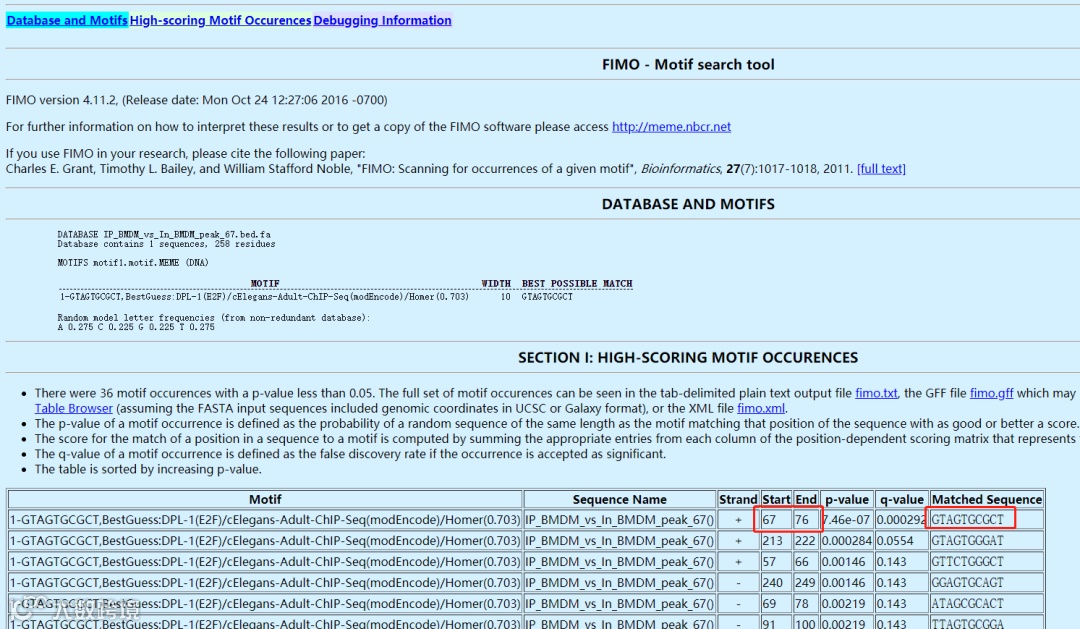This screenshot has width=1080, height=629.
Task: Open the fimo.xml file link
Action: pos(760,409)
